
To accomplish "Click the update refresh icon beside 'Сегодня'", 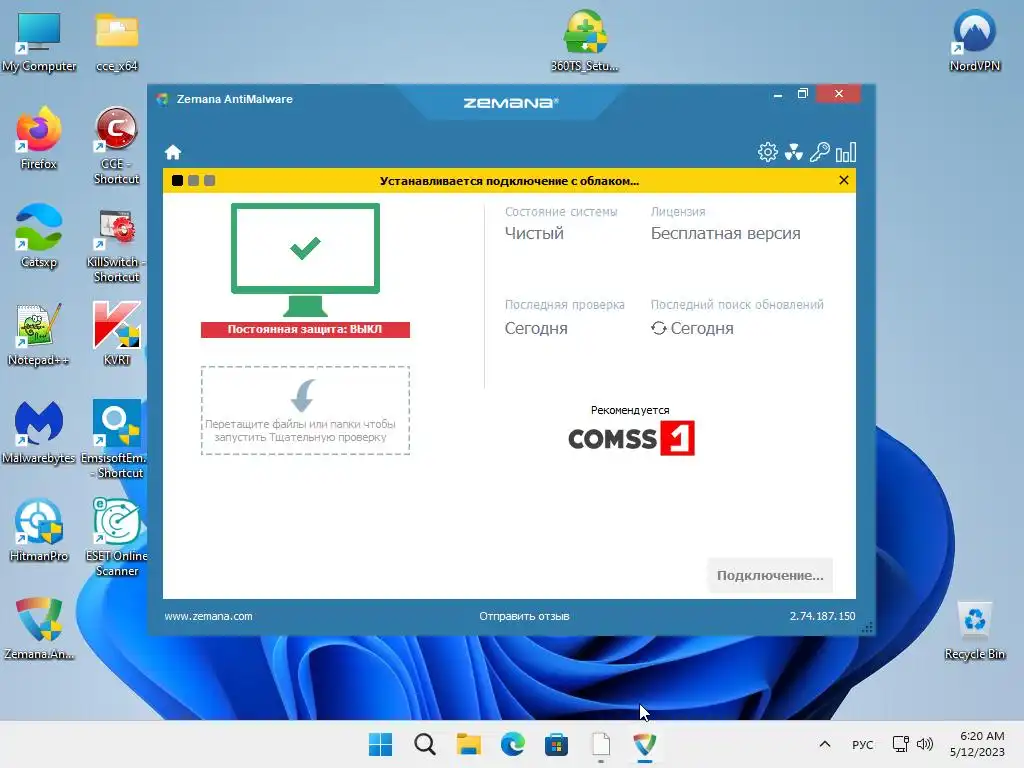I will tap(658, 328).
